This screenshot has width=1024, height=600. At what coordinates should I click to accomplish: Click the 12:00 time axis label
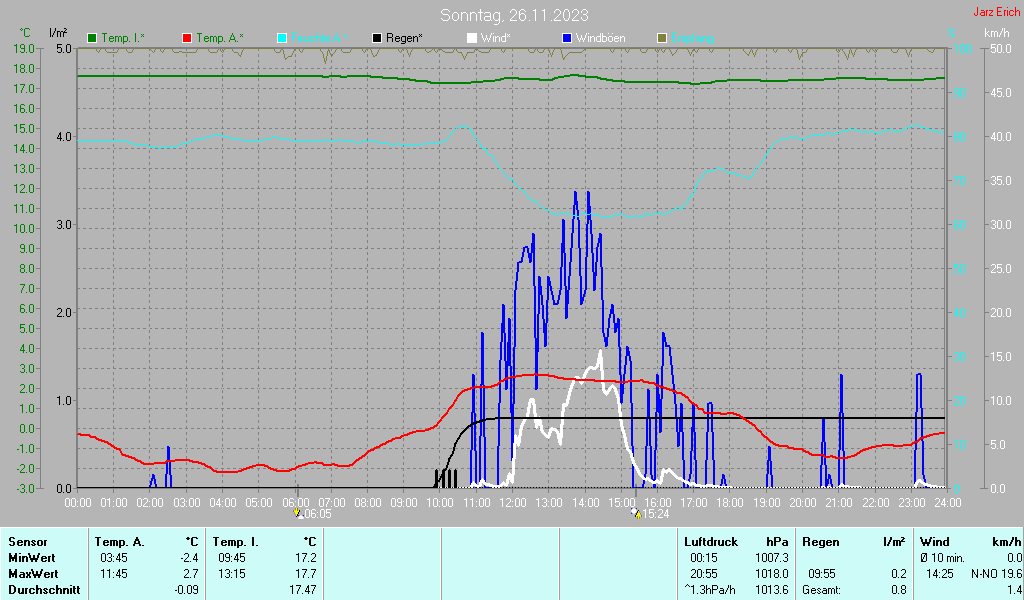pos(513,503)
